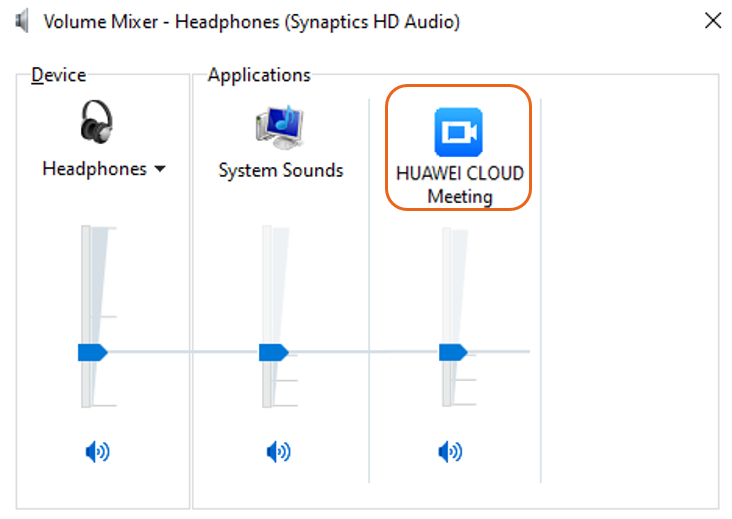Close the Volume Mixer window
Image resolution: width=732 pixels, height=519 pixels.
tap(713, 21)
